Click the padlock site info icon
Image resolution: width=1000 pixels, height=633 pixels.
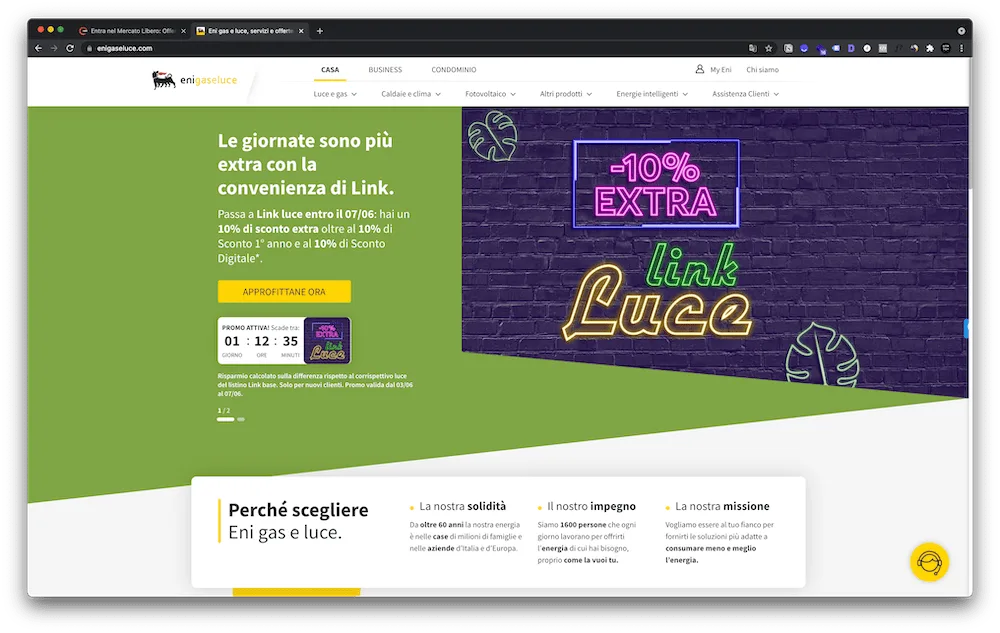pyautogui.click(x=89, y=48)
